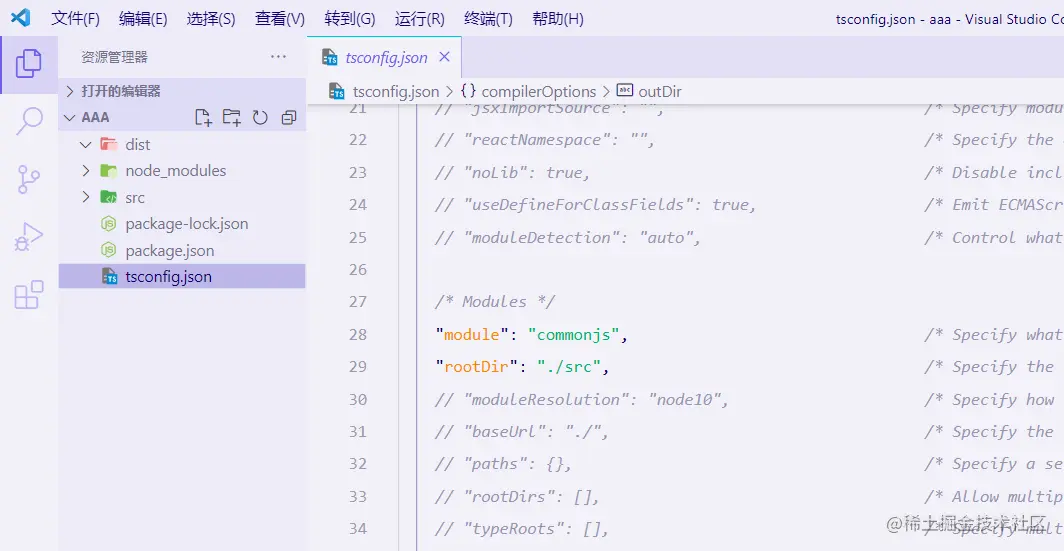1064x551 pixels.
Task: Click the "./src" value on line 29
Action: pyautogui.click(x=569, y=366)
